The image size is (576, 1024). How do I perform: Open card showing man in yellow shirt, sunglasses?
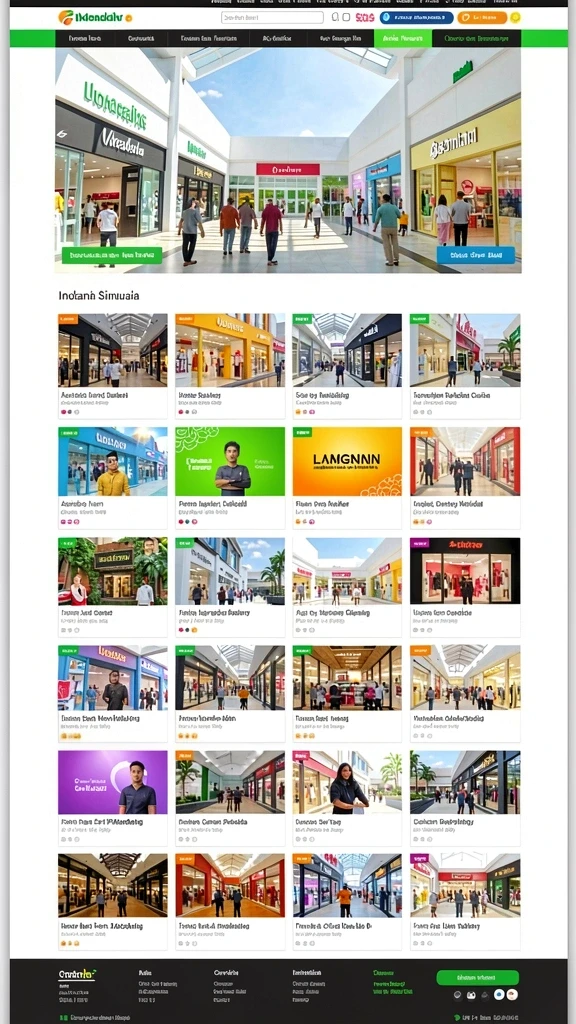(113, 462)
